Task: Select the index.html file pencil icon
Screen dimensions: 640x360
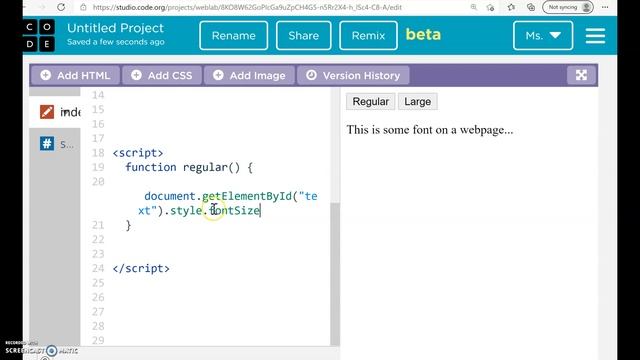Action: 47,111
